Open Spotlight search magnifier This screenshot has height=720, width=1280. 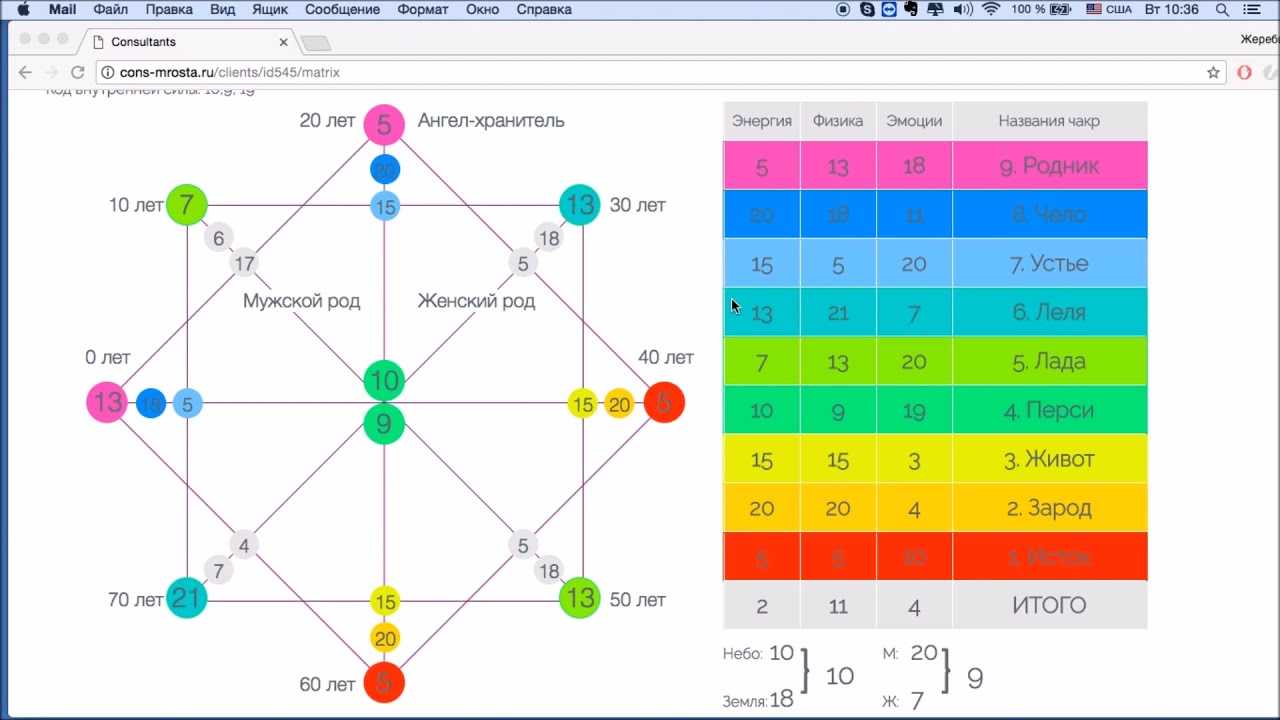(x=1222, y=9)
